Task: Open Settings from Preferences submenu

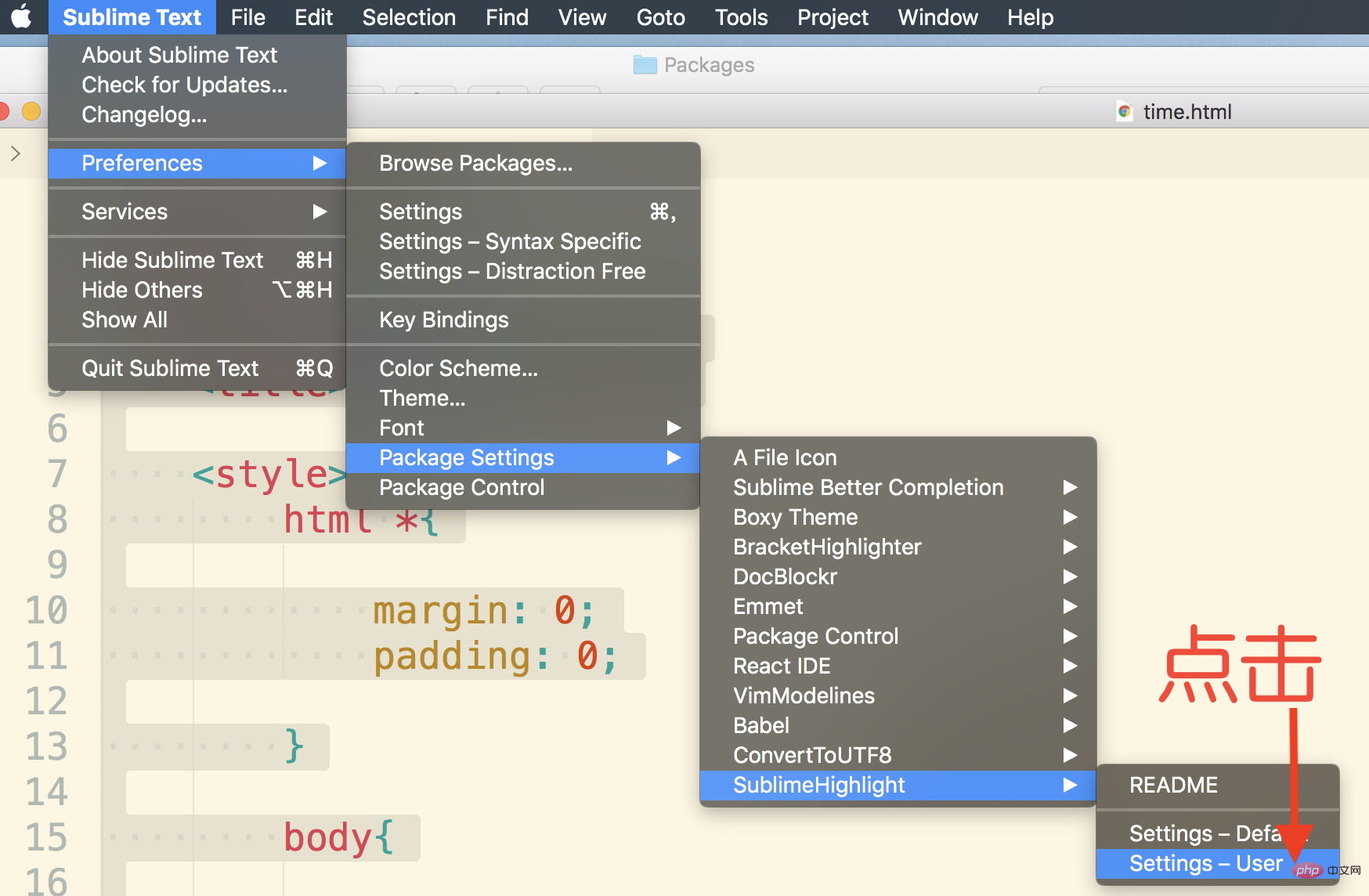Action: [x=523, y=211]
